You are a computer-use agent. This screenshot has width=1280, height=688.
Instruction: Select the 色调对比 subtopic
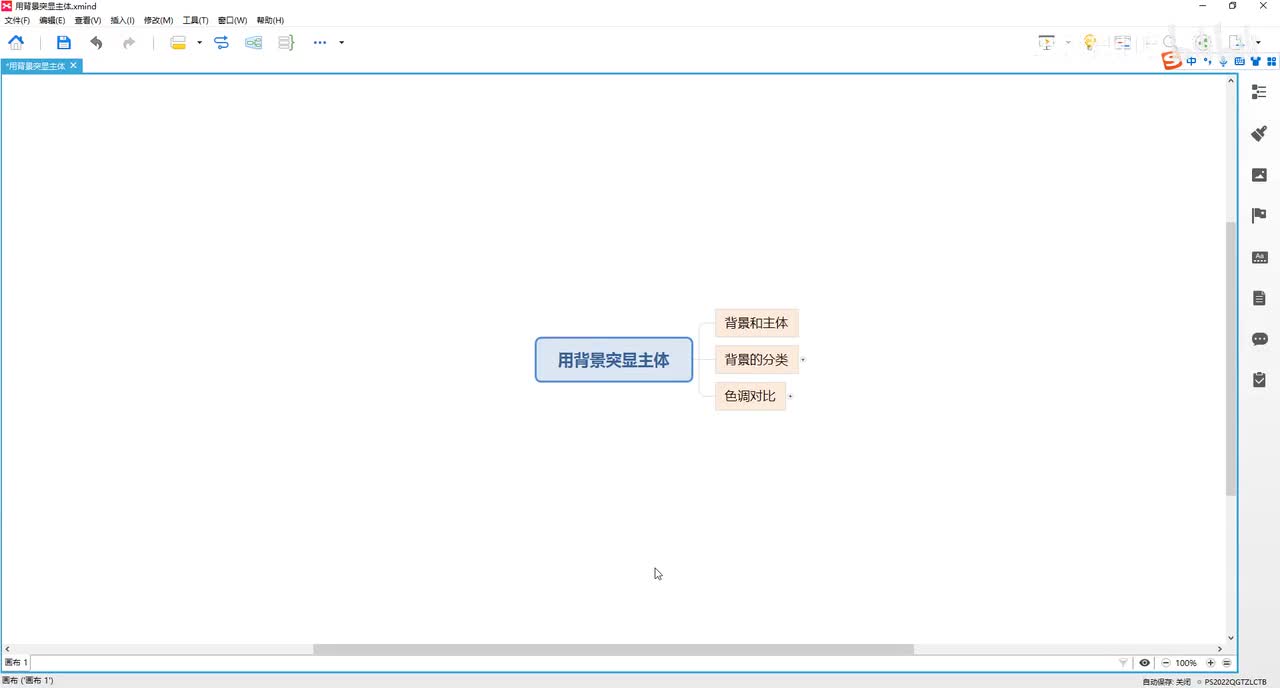pyautogui.click(x=750, y=396)
